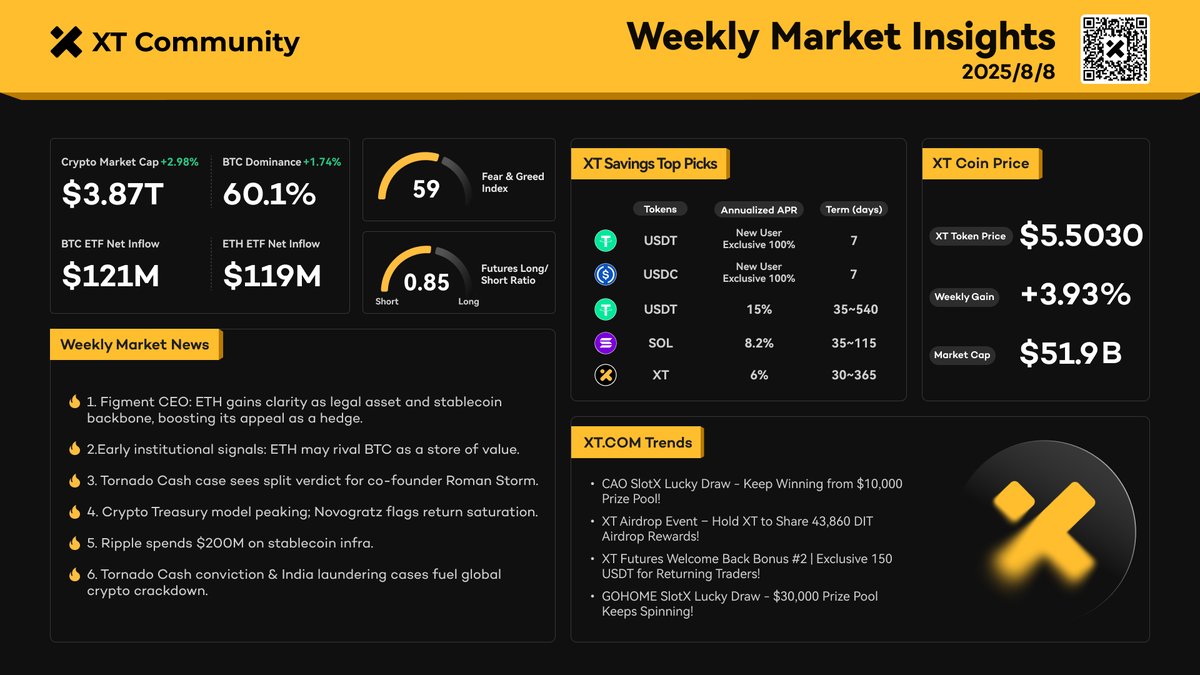Click the Roman Storm split verdict news
The height and width of the screenshot is (675, 1200).
click(312, 481)
